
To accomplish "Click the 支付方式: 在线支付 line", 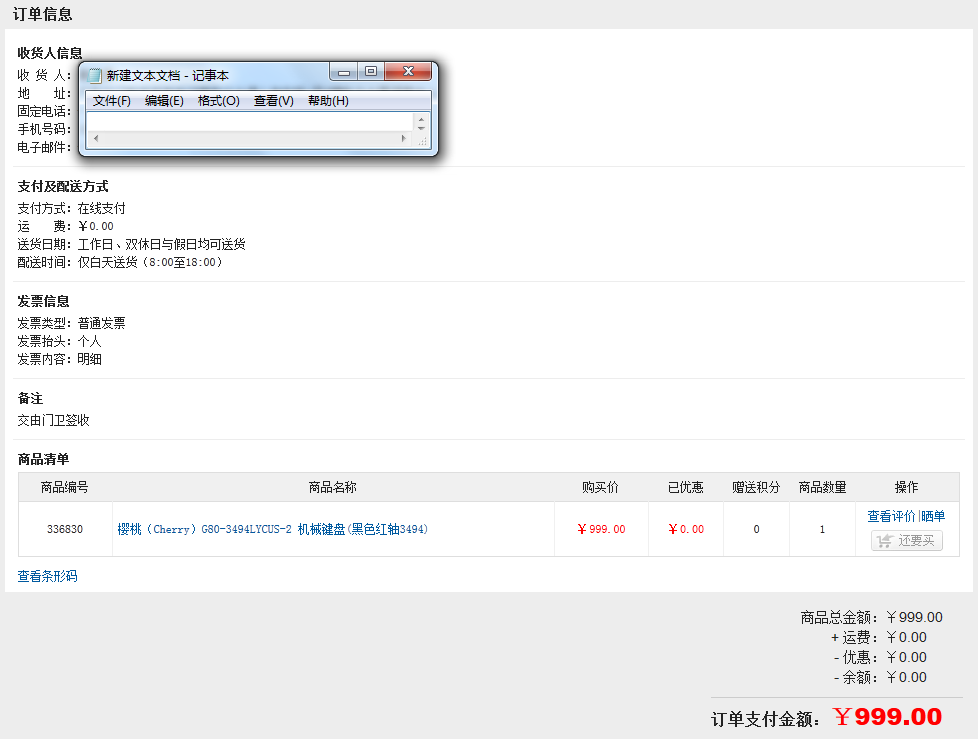I will tap(71, 208).
